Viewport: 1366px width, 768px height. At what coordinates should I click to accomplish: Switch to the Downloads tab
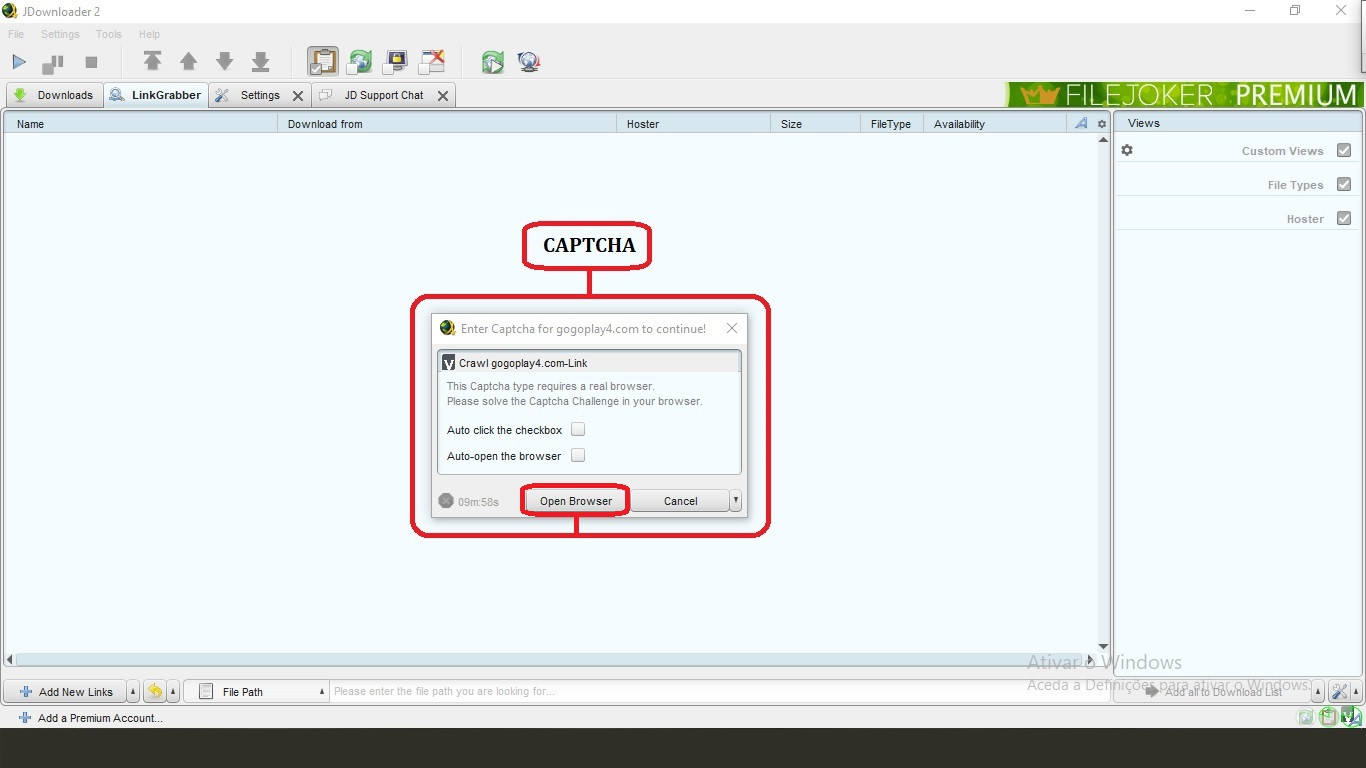(54, 95)
